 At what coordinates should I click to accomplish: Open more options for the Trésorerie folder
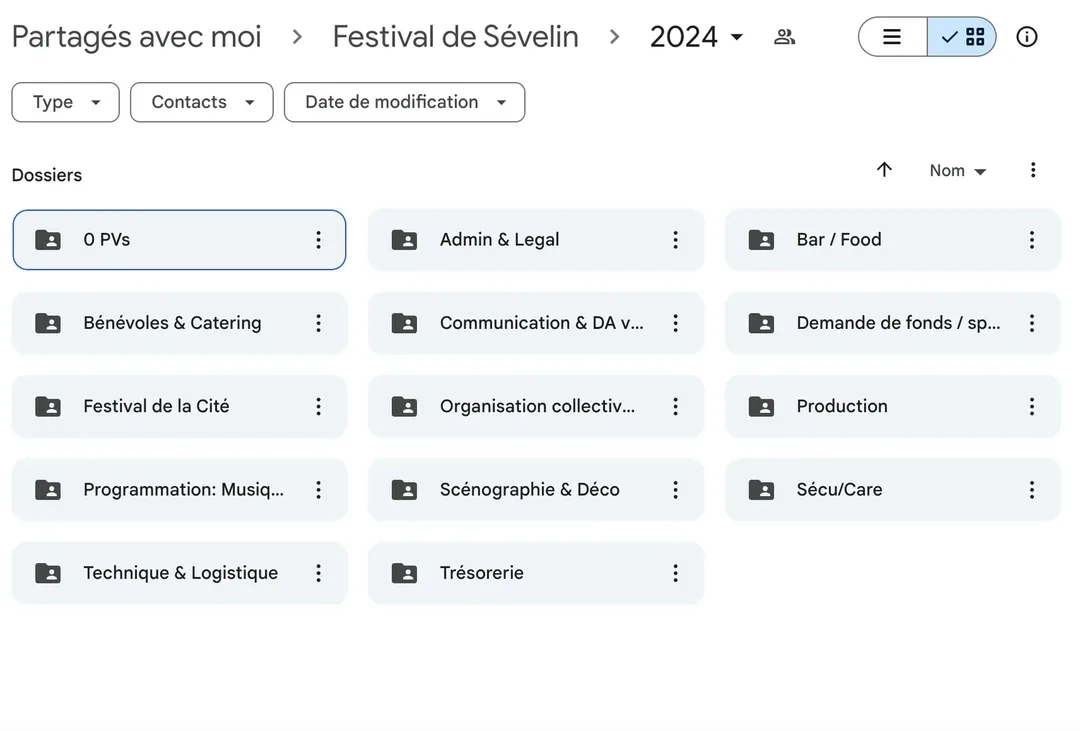point(676,573)
